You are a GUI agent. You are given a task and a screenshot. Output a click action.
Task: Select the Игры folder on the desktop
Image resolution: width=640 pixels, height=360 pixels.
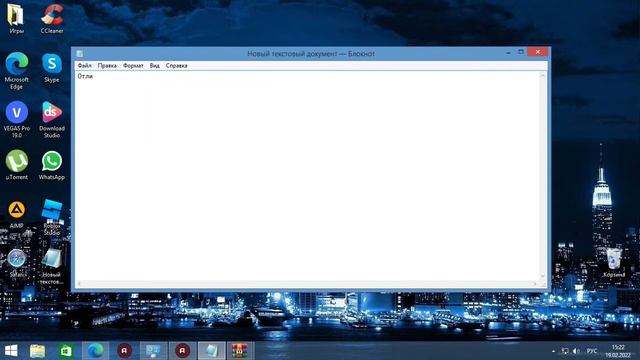[x=16, y=19]
